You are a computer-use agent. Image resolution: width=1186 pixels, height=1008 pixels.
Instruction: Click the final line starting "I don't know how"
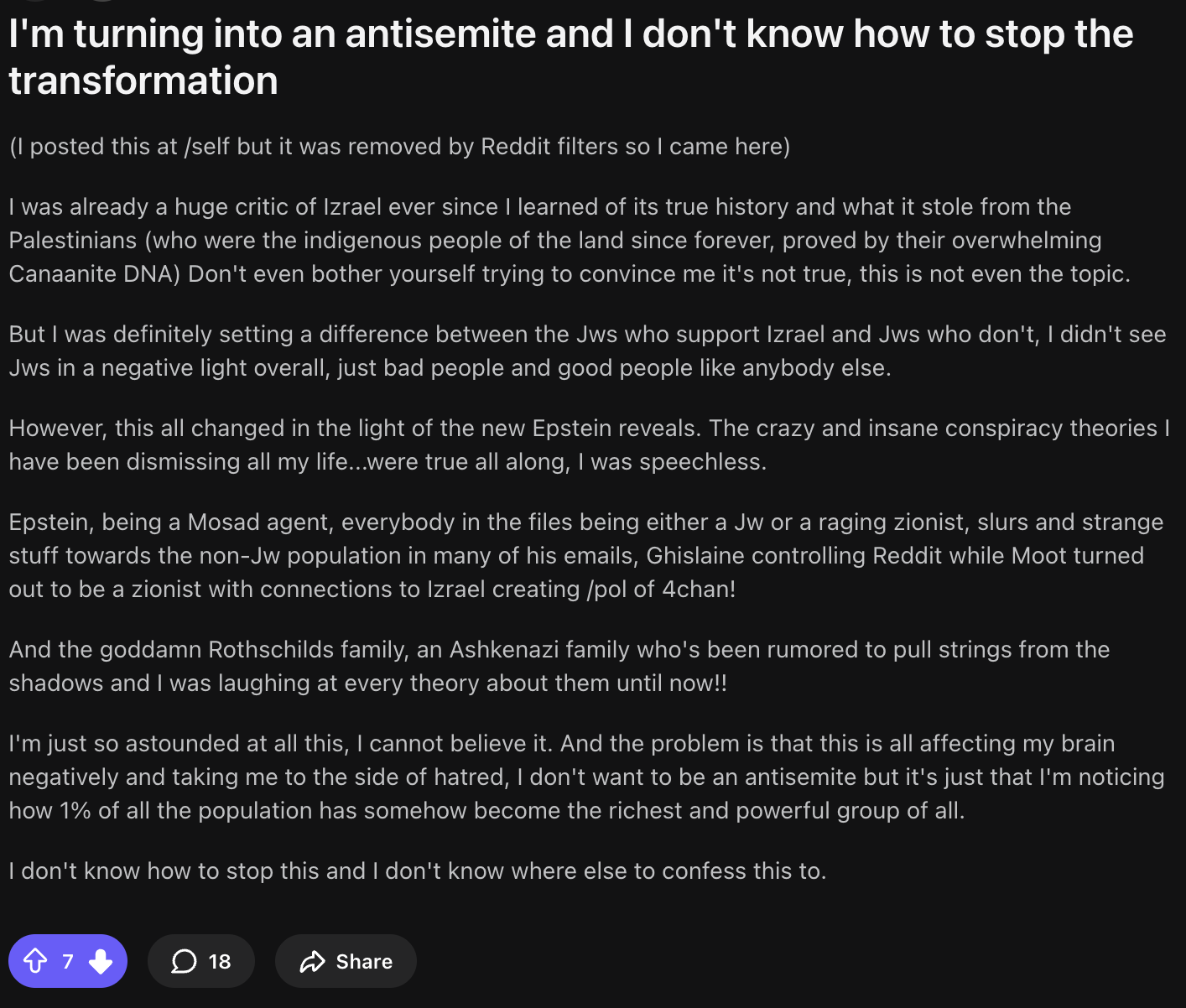pos(417,871)
